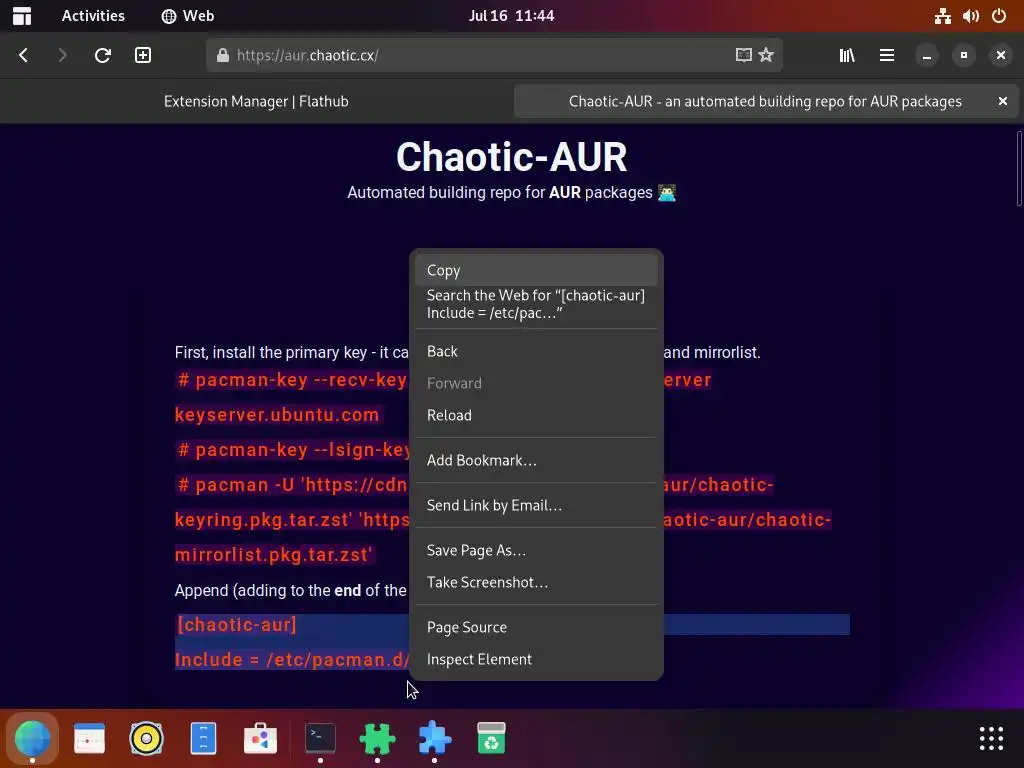
Task: Open the blue puzzle piece Extensions app
Action: point(434,738)
